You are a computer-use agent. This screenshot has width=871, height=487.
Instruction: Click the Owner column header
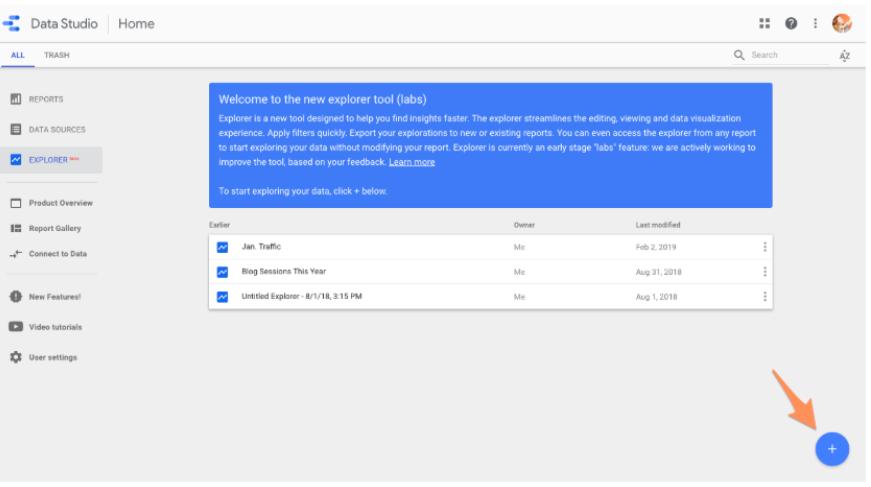tap(524, 225)
